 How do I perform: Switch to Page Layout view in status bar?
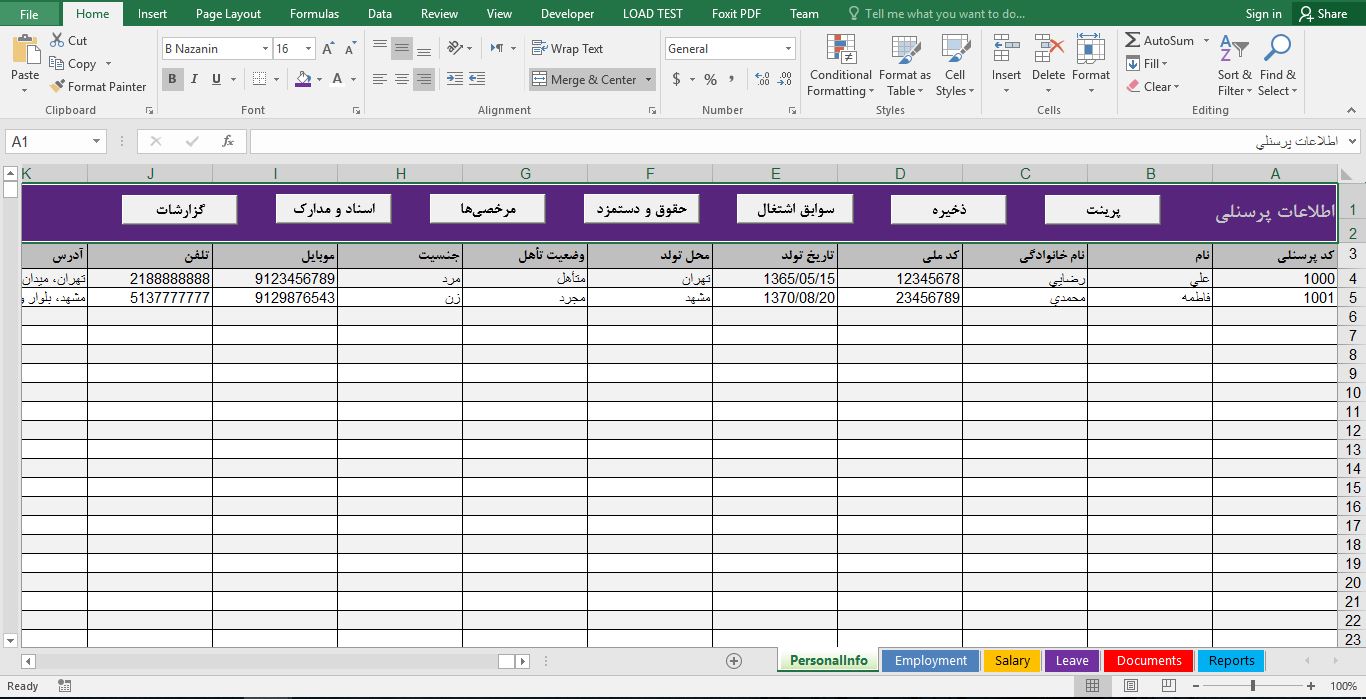click(1131, 686)
